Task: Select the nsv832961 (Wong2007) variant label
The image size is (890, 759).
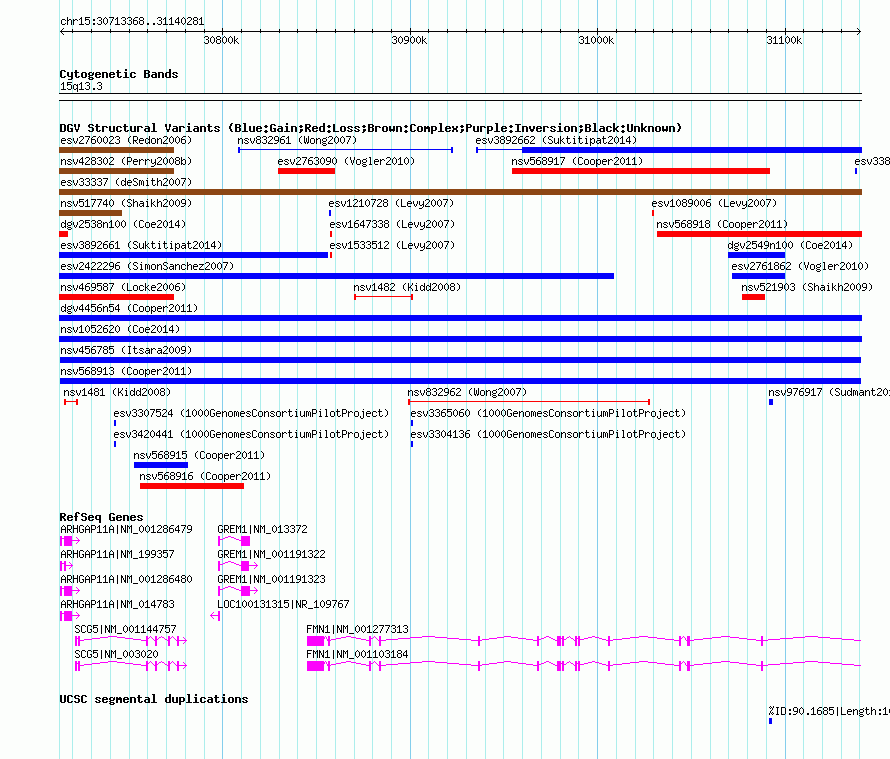Action: click(297, 140)
